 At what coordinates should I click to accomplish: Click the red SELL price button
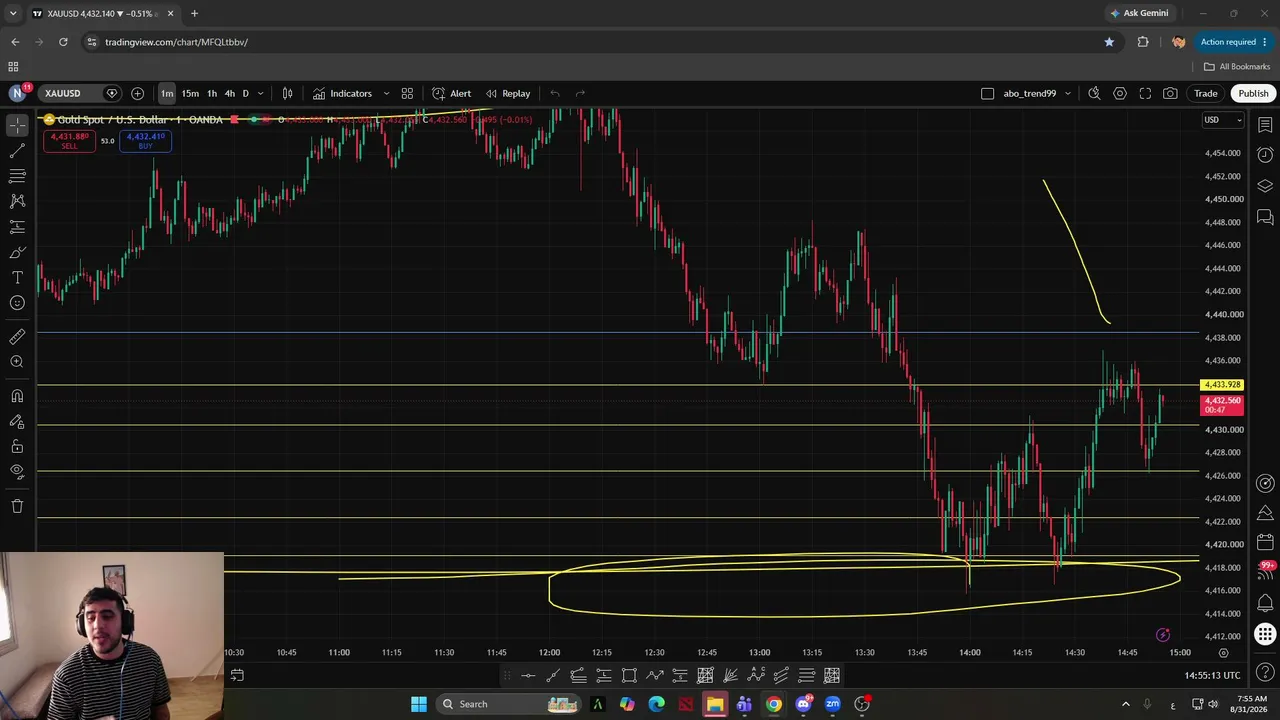coord(69,141)
